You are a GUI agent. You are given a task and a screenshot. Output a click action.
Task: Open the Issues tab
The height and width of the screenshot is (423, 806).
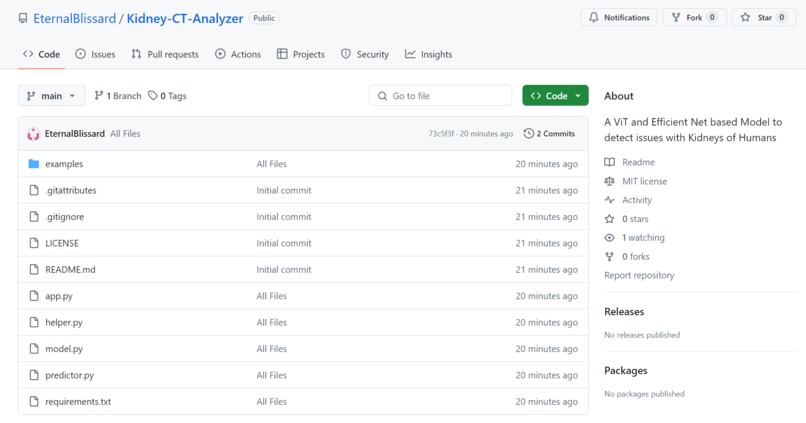coord(95,54)
